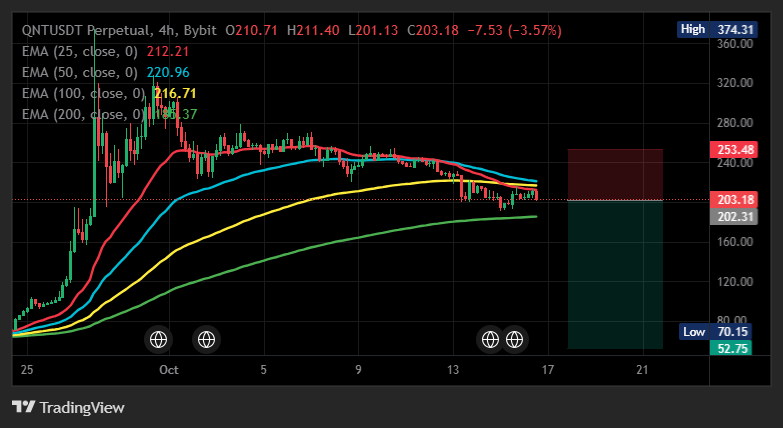Select the EMA (50, close, 0) indicator label
This screenshot has width=783, height=428.
click(x=80, y=72)
